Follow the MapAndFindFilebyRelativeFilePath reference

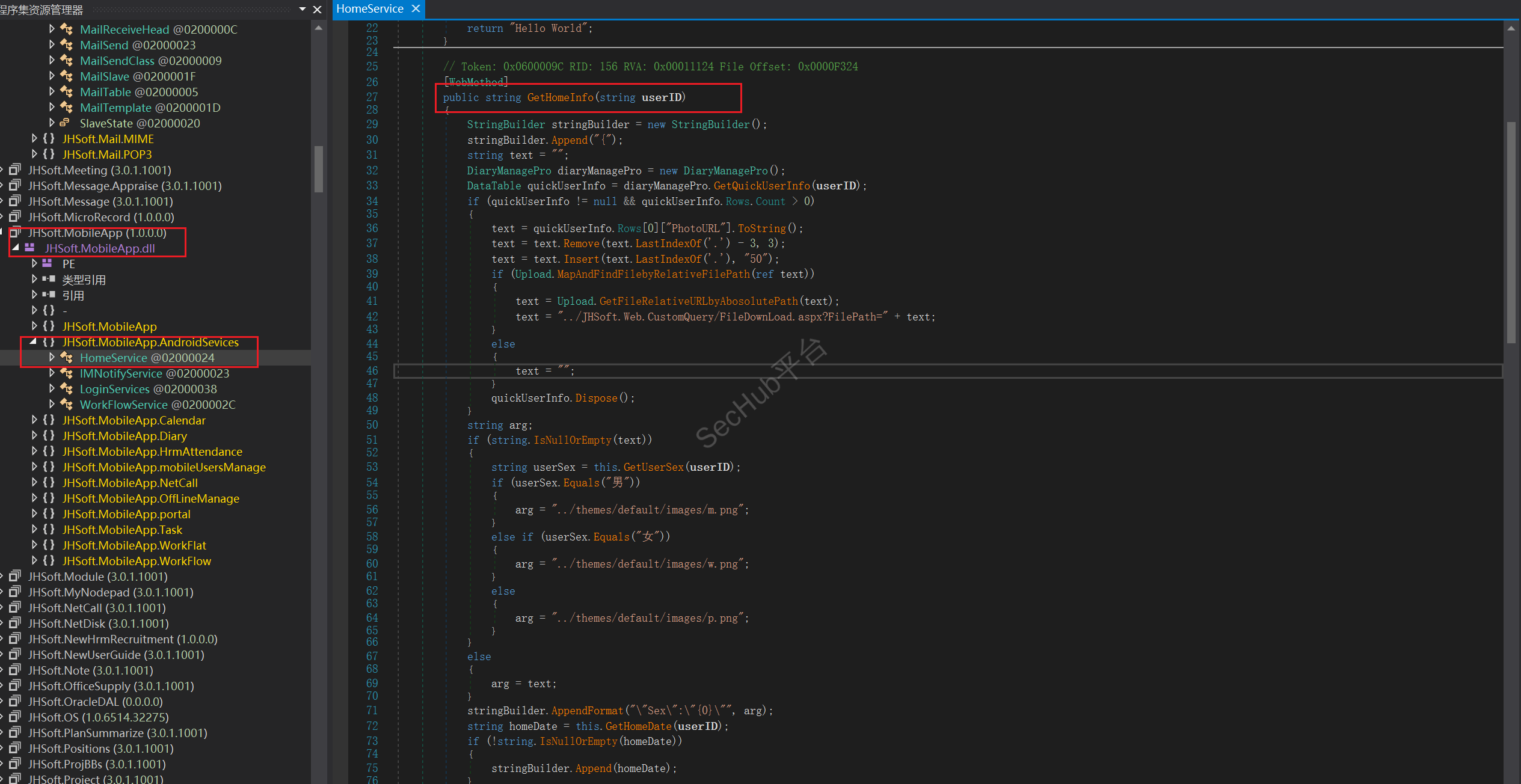click(654, 274)
